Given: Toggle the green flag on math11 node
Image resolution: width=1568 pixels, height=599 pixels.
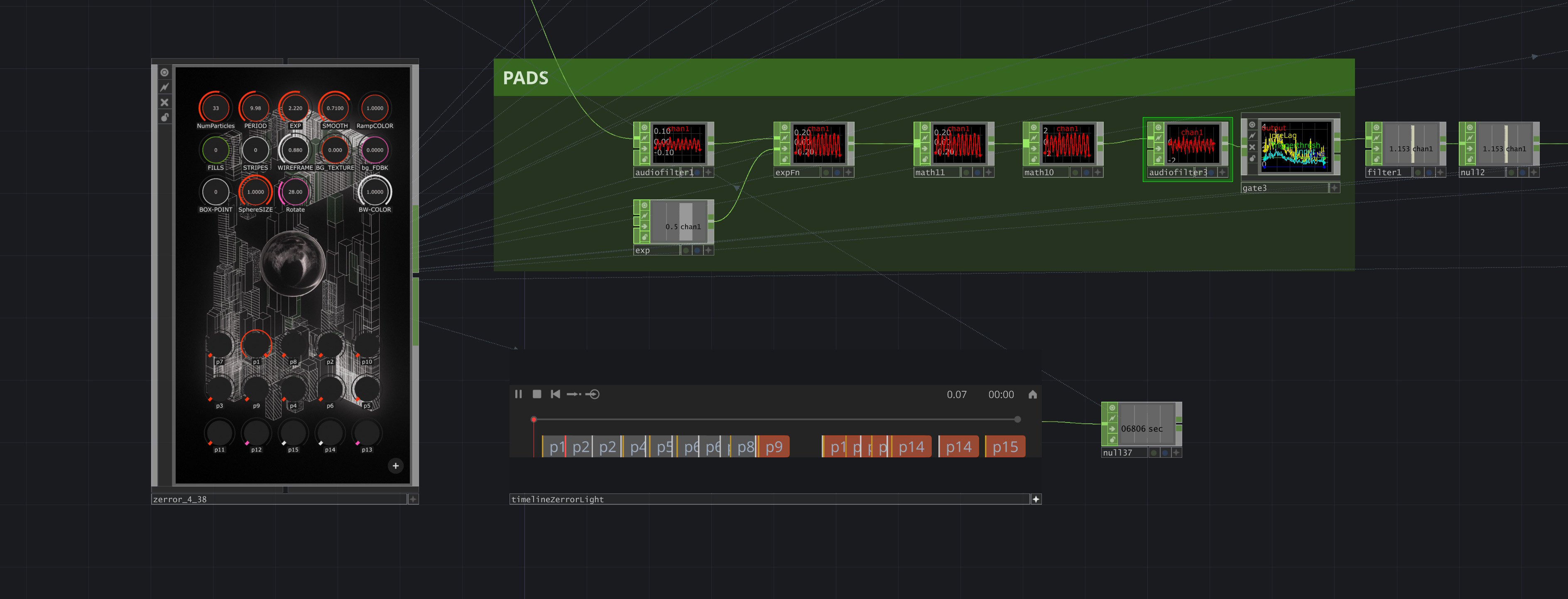Looking at the screenshot, I should coord(966,172).
